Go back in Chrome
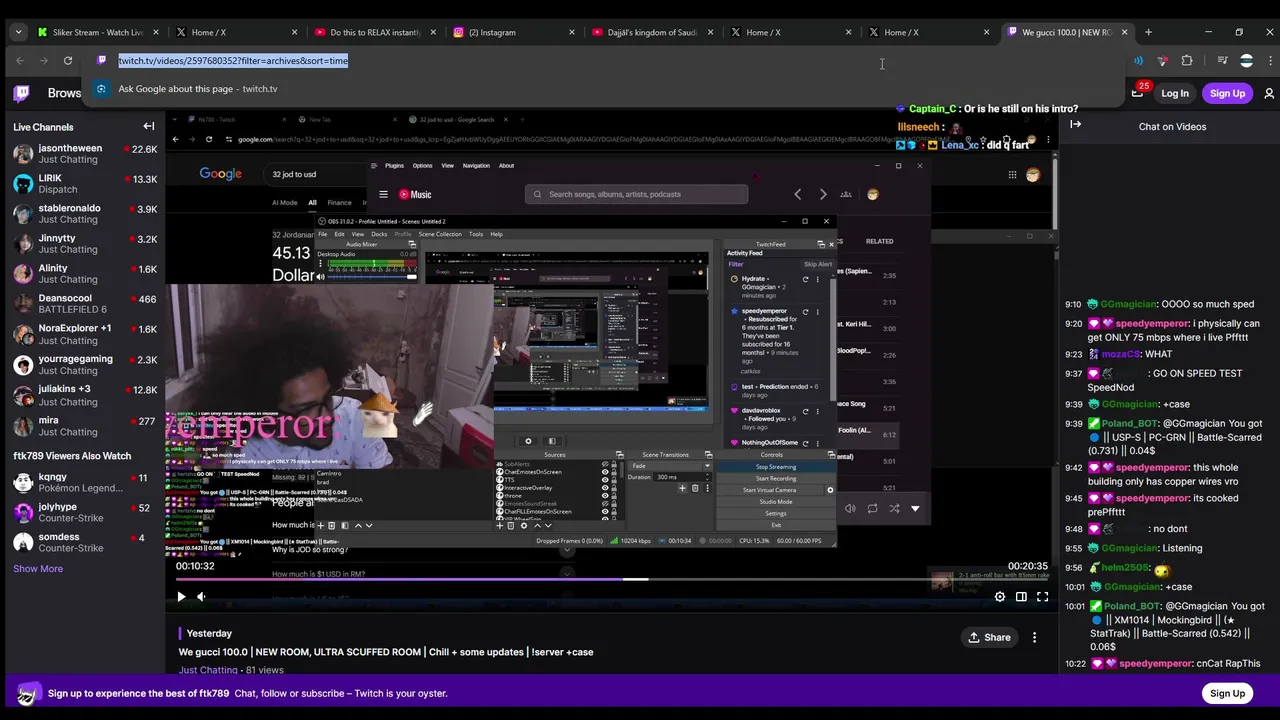This screenshot has width=1280, height=720. [x=20, y=61]
